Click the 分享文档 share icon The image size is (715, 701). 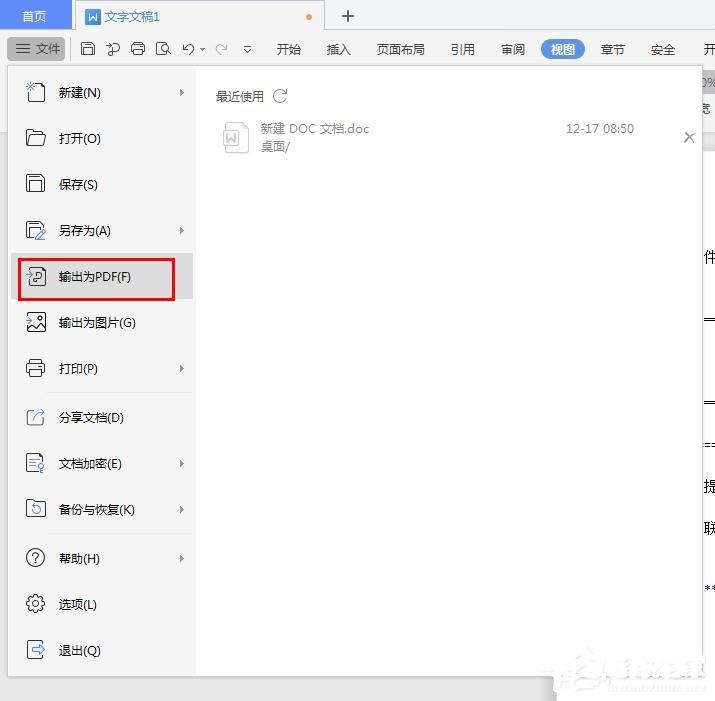pyautogui.click(x=36, y=417)
